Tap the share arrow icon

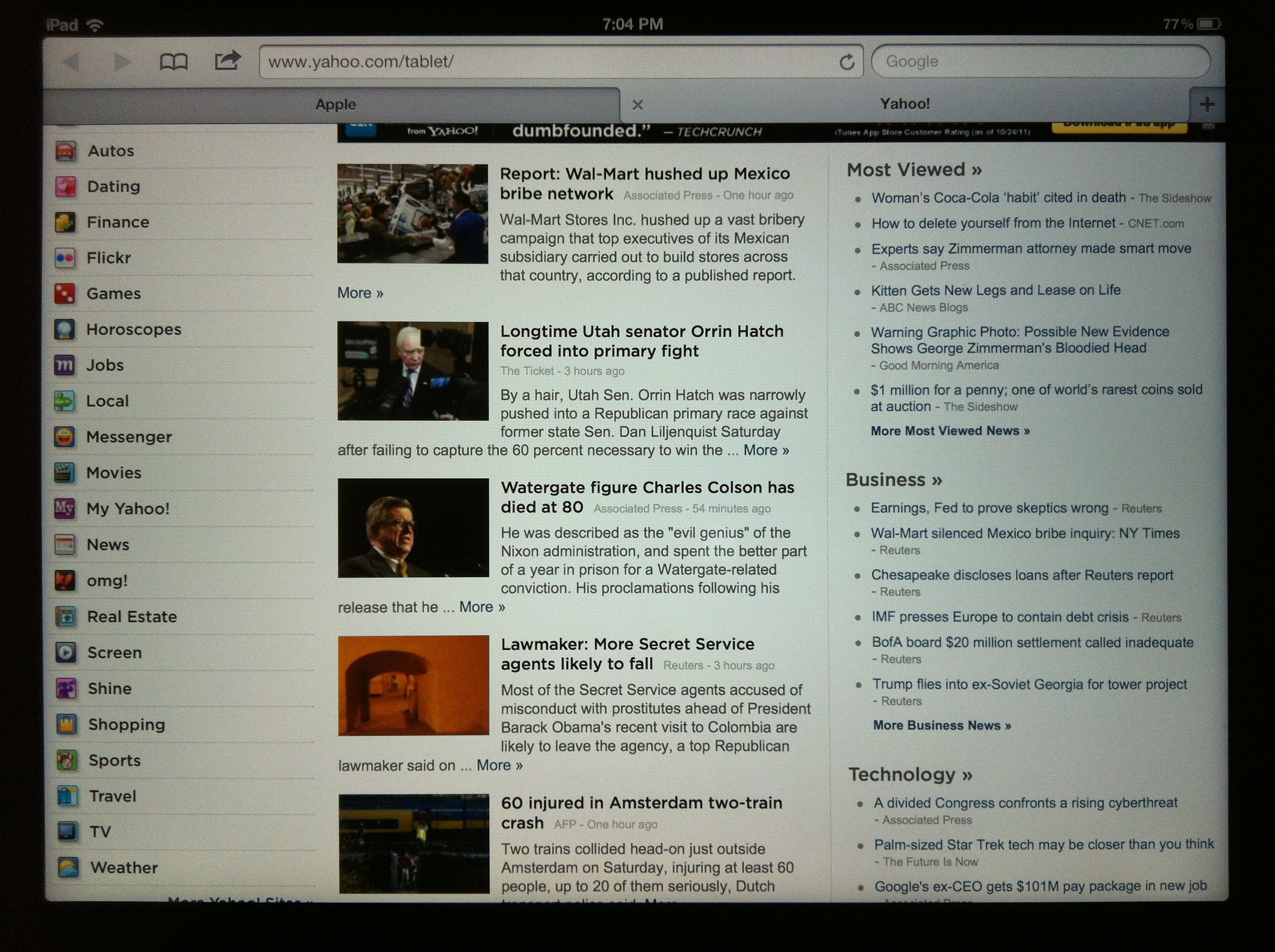point(227,60)
